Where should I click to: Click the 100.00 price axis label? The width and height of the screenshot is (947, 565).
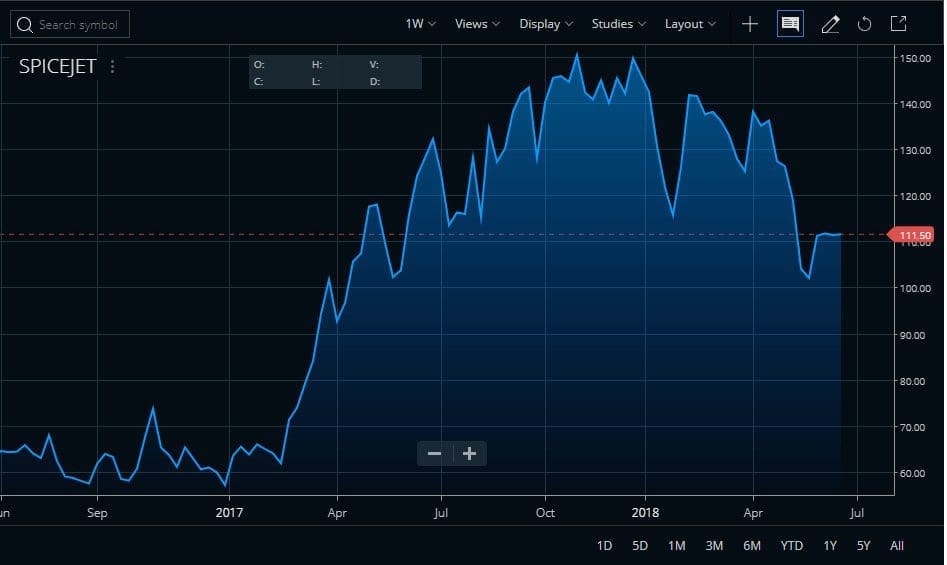coord(915,289)
